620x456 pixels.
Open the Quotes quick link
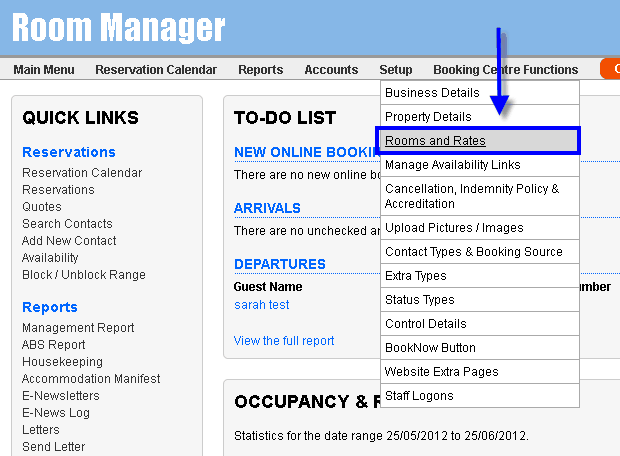point(42,207)
